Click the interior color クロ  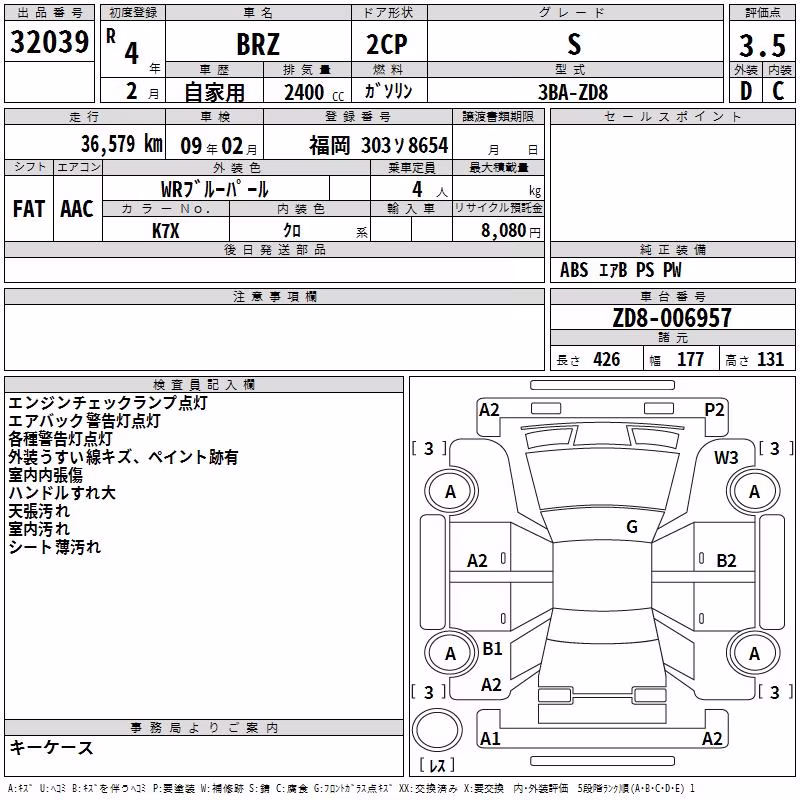(292, 230)
